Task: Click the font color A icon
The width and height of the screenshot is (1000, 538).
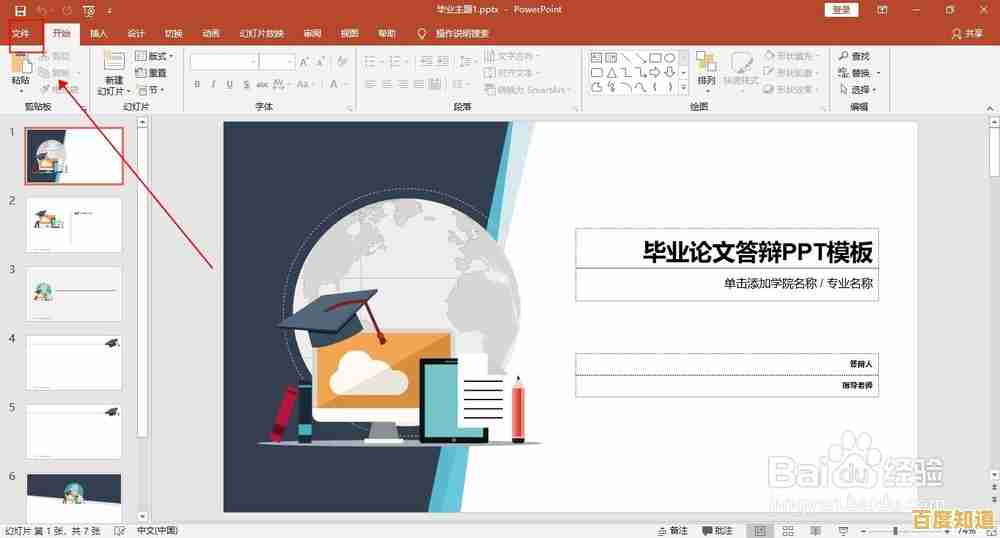Action: pyautogui.click(x=334, y=84)
